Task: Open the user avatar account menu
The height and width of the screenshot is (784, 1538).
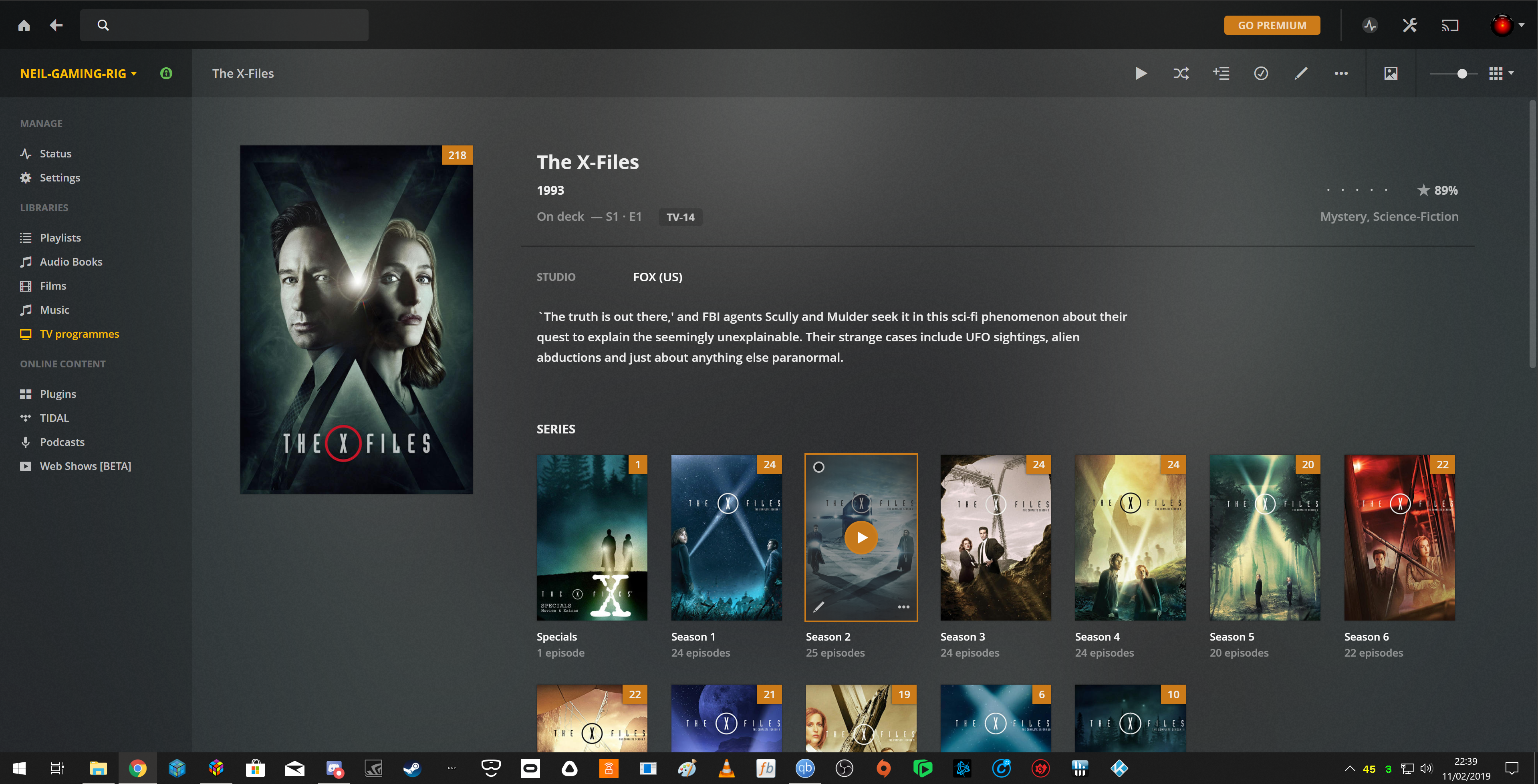Action: pyautogui.click(x=1506, y=25)
